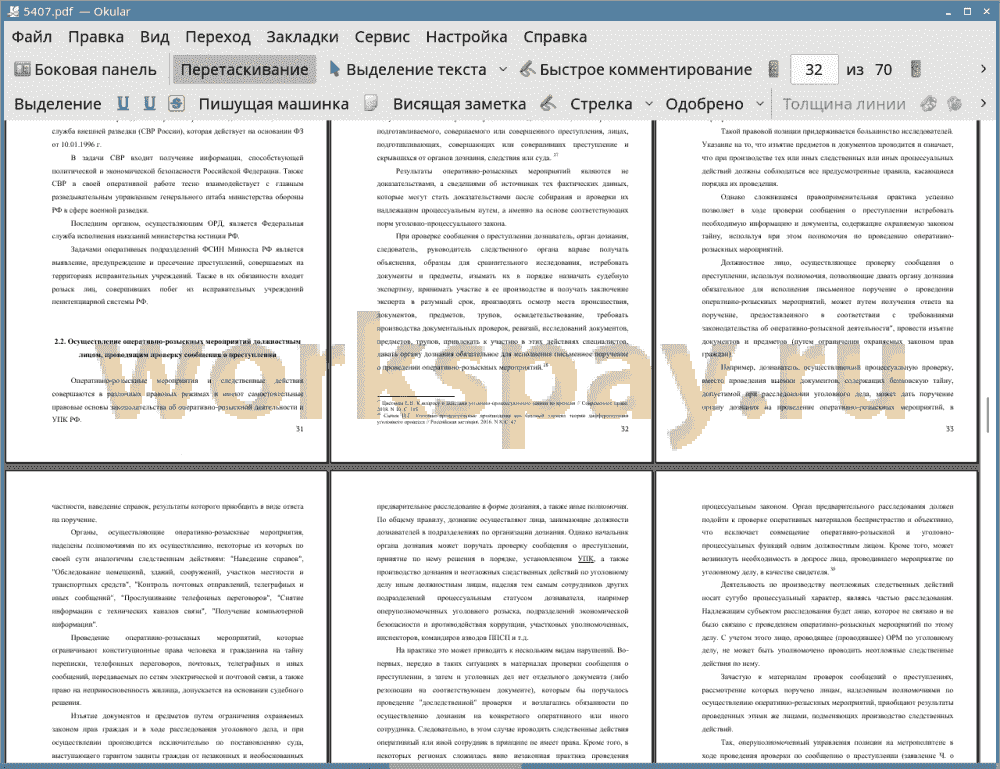The image size is (1000, 769).
Task: Select the Стрелка arrow tool
Action: tap(601, 104)
